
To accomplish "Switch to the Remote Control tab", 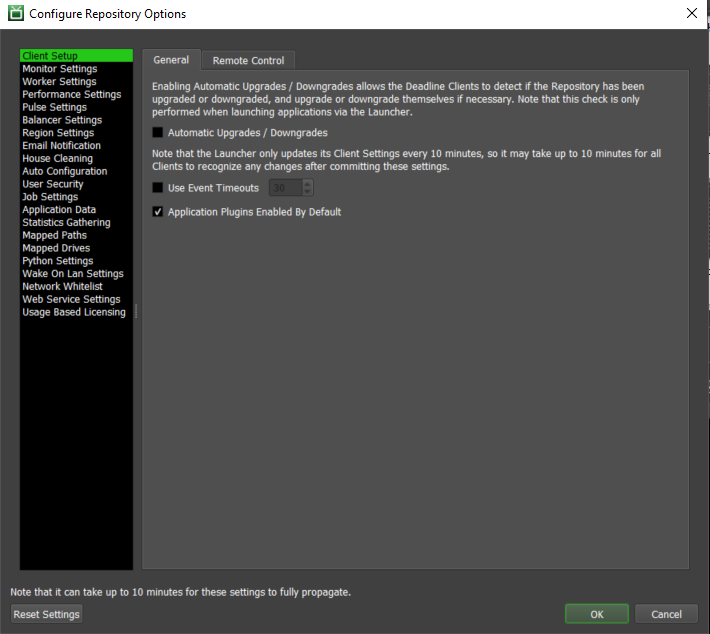I will point(248,60).
